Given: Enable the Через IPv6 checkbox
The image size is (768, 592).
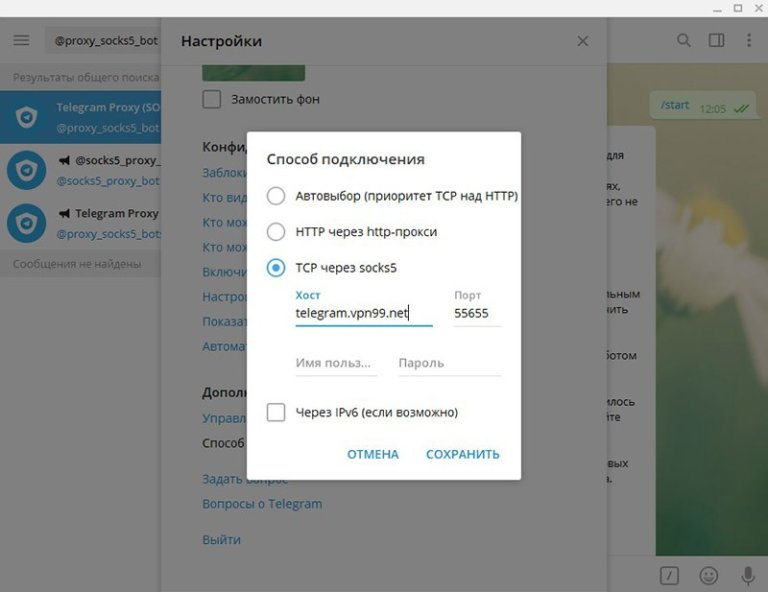Looking at the screenshot, I should pos(276,412).
